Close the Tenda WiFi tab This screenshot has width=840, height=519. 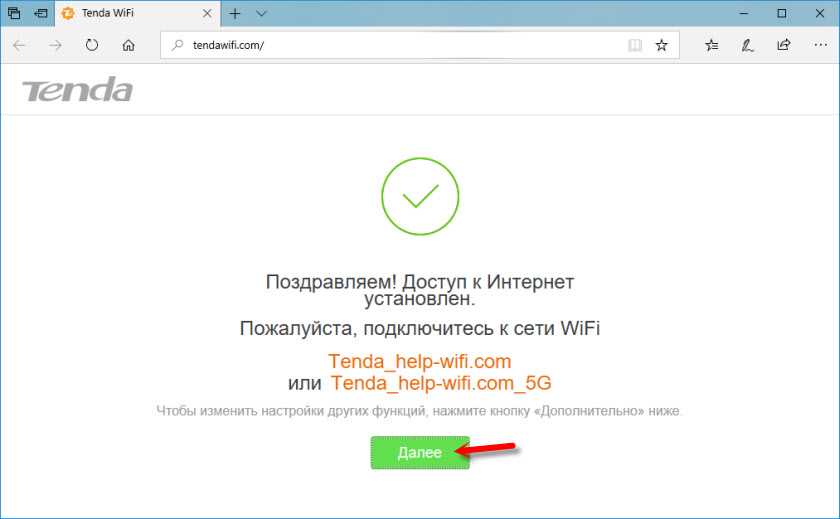tap(207, 13)
